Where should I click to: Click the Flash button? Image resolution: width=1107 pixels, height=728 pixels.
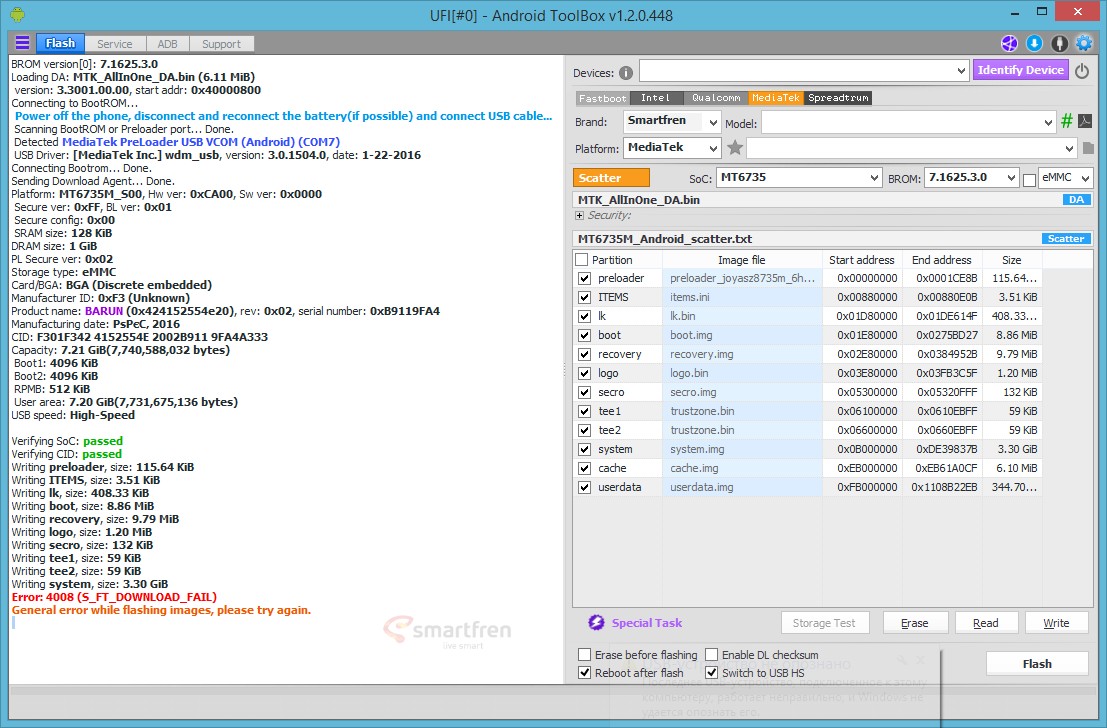(1037, 664)
